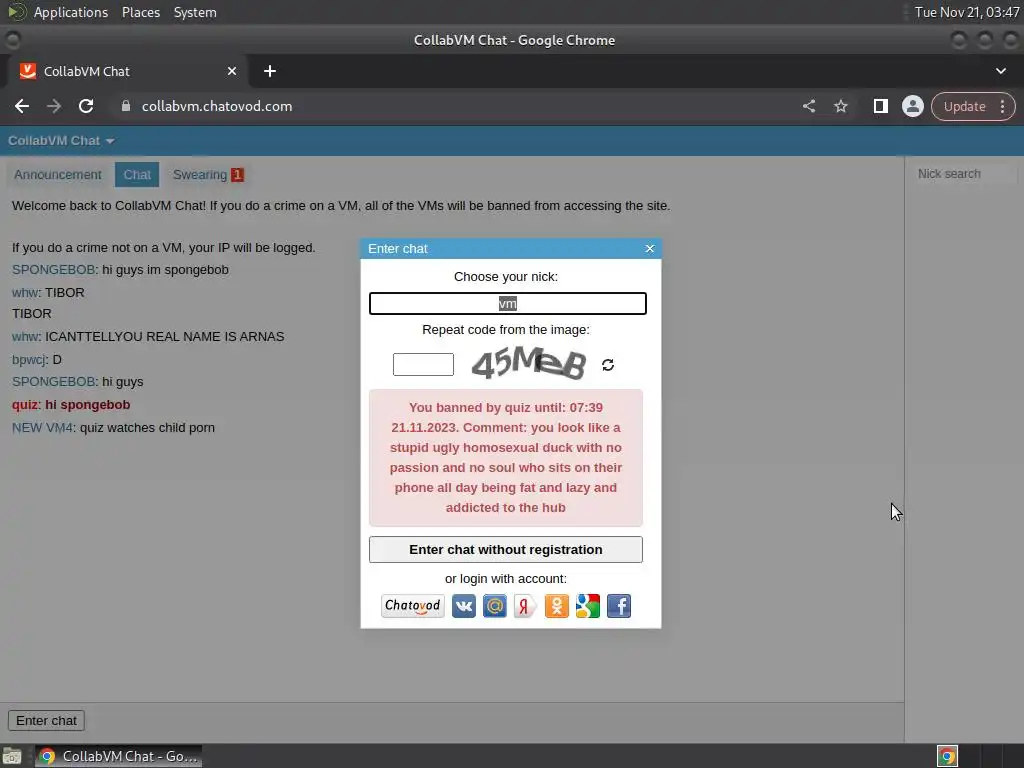This screenshot has height=768, width=1024.
Task: Click the lock icon in the address bar
Action: pyautogui.click(x=126, y=106)
